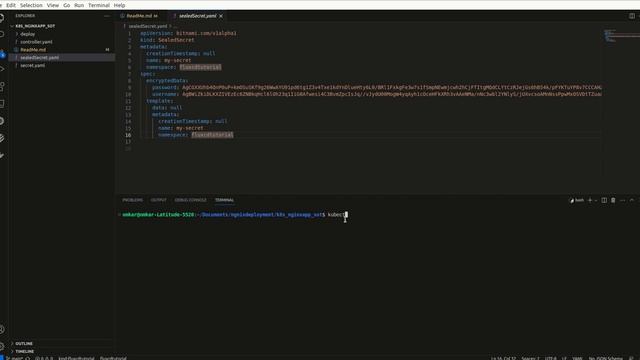Split the terminal
The width and height of the screenshot is (640, 360).
[x=604, y=200]
